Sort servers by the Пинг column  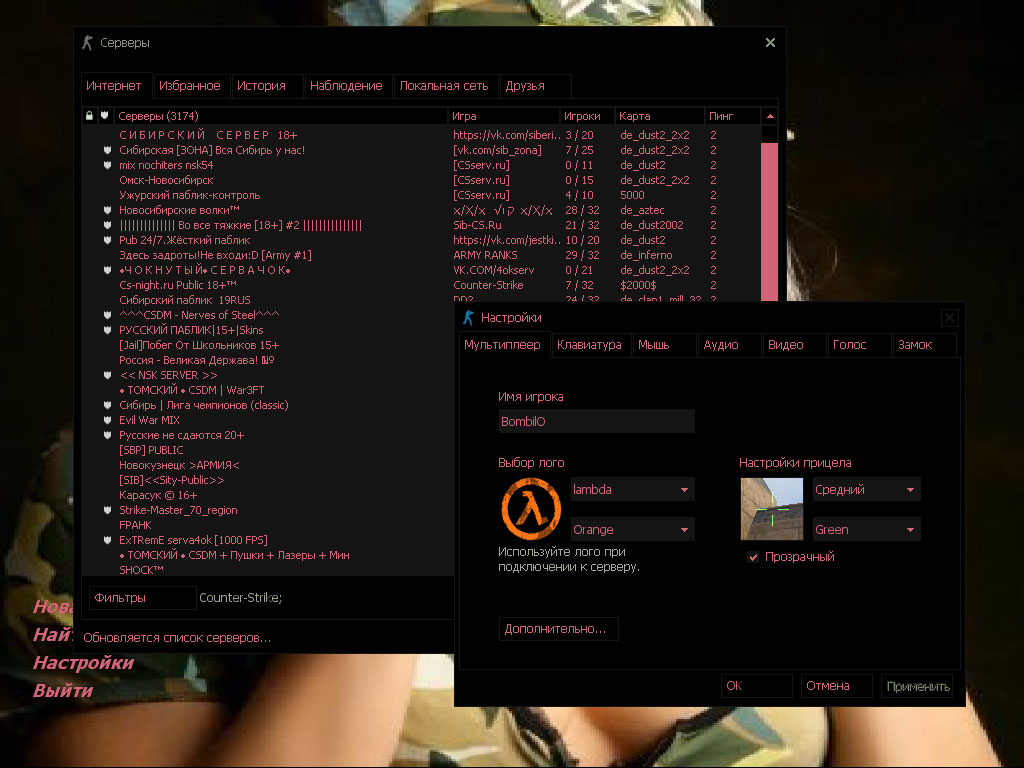click(x=733, y=116)
